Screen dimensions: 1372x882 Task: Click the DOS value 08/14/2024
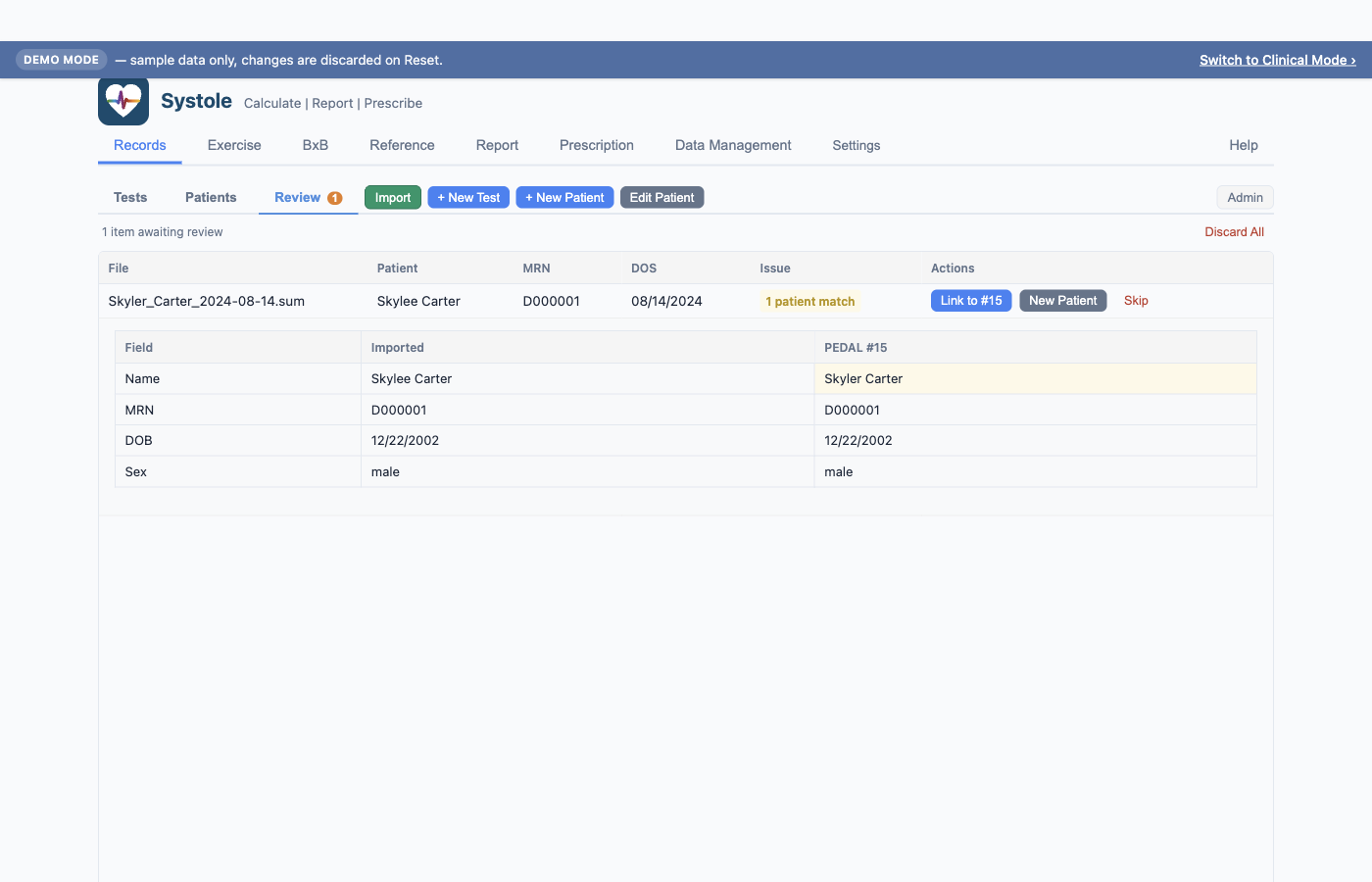(x=666, y=301)
